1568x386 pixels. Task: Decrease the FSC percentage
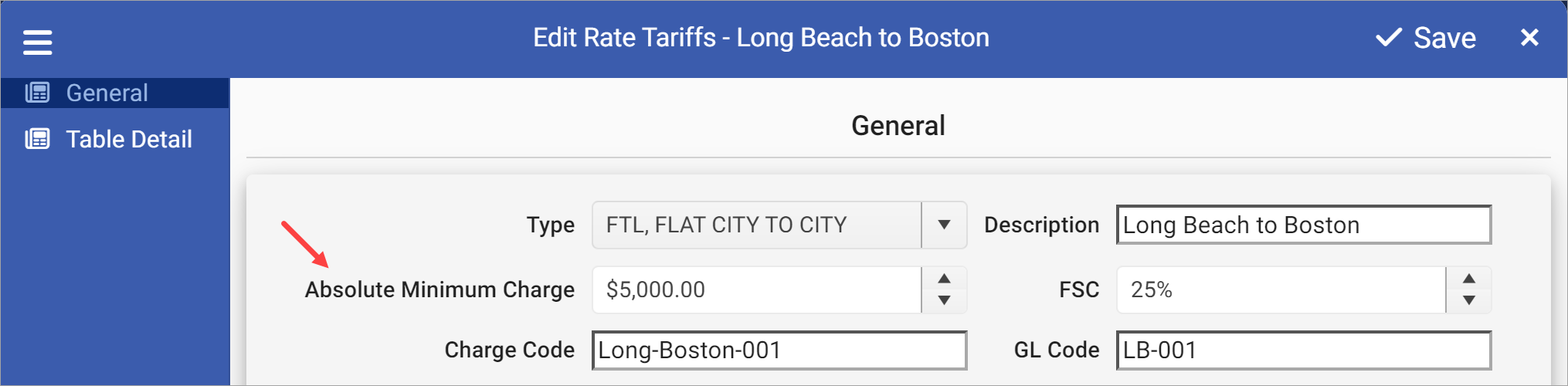(x=1468, y=300)
